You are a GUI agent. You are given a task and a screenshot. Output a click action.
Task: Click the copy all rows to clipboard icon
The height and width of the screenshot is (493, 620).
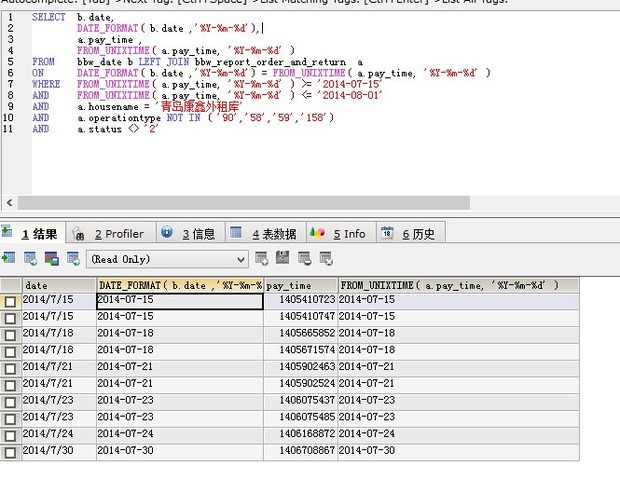click(30, 259)
